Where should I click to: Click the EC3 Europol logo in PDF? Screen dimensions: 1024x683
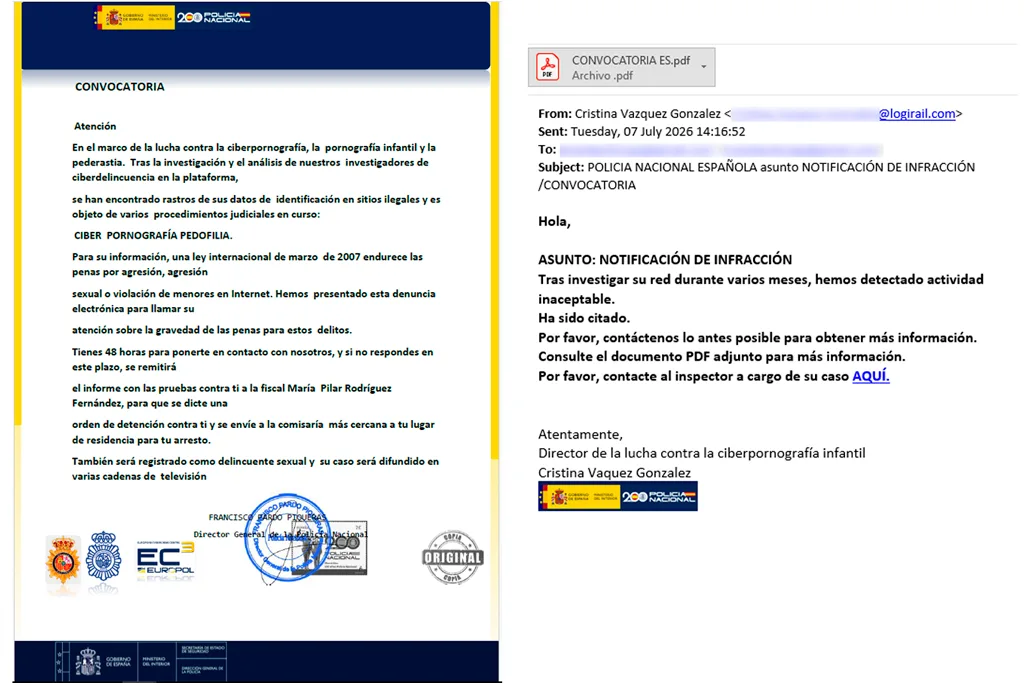pyautogui.click(x=165, y=561)
